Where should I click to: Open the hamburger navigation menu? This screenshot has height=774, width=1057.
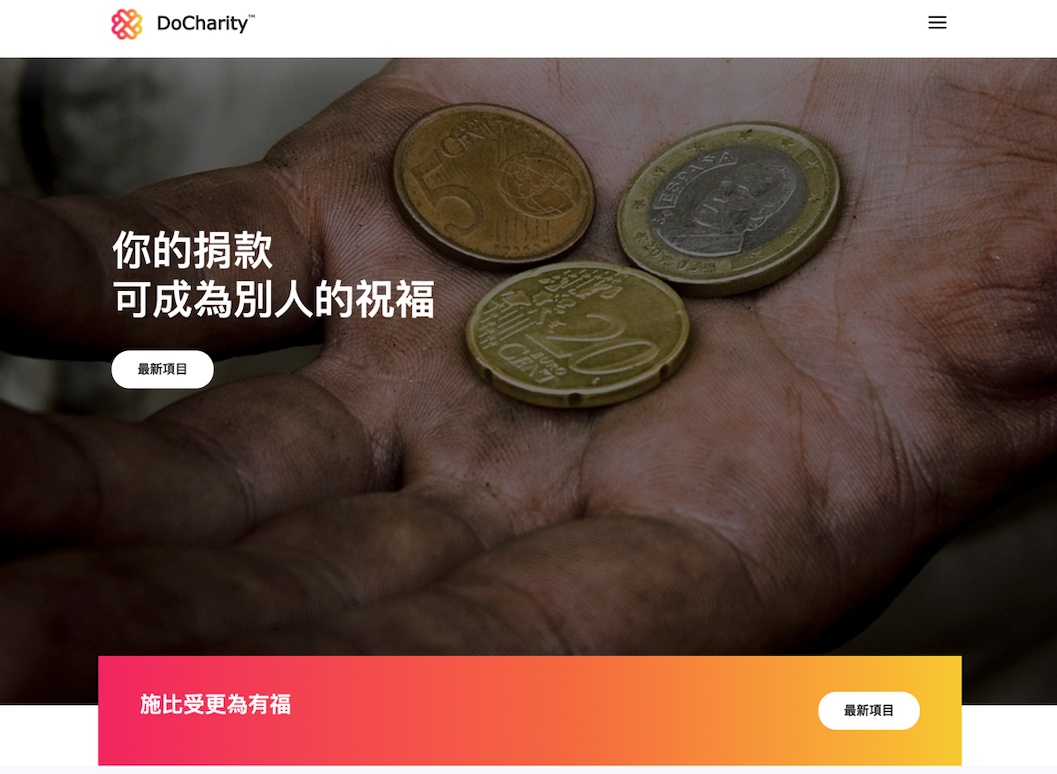[x=937, y=23]
